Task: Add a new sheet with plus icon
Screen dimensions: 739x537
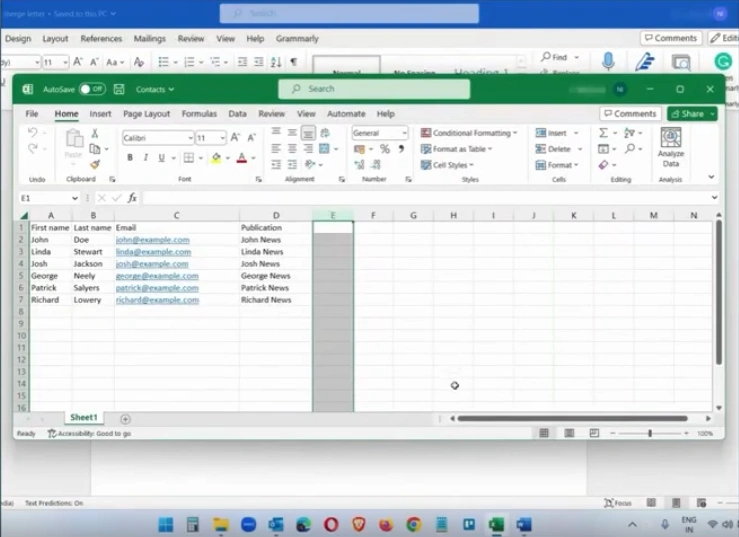Action: click(125, 419)
